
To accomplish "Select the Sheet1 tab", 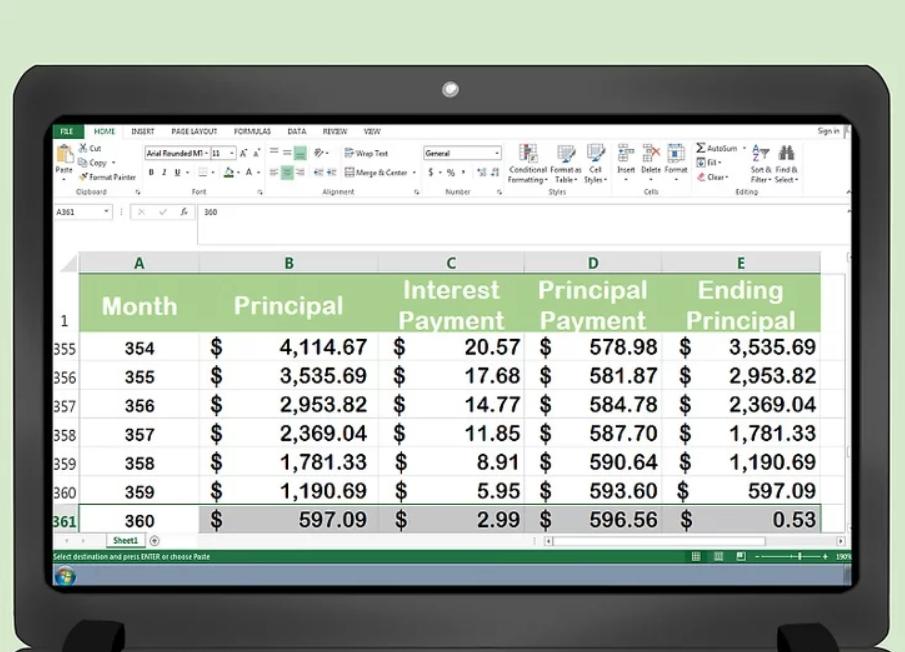I will point(126,541).
